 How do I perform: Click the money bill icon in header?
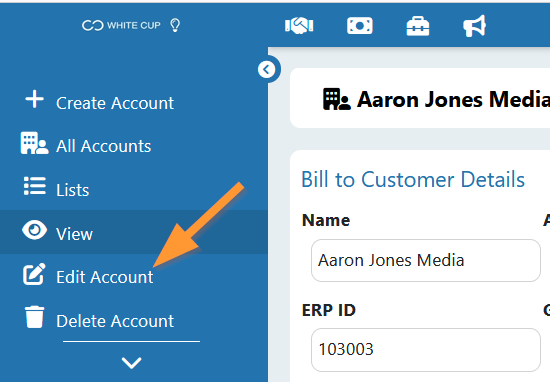tap(360, 26)
